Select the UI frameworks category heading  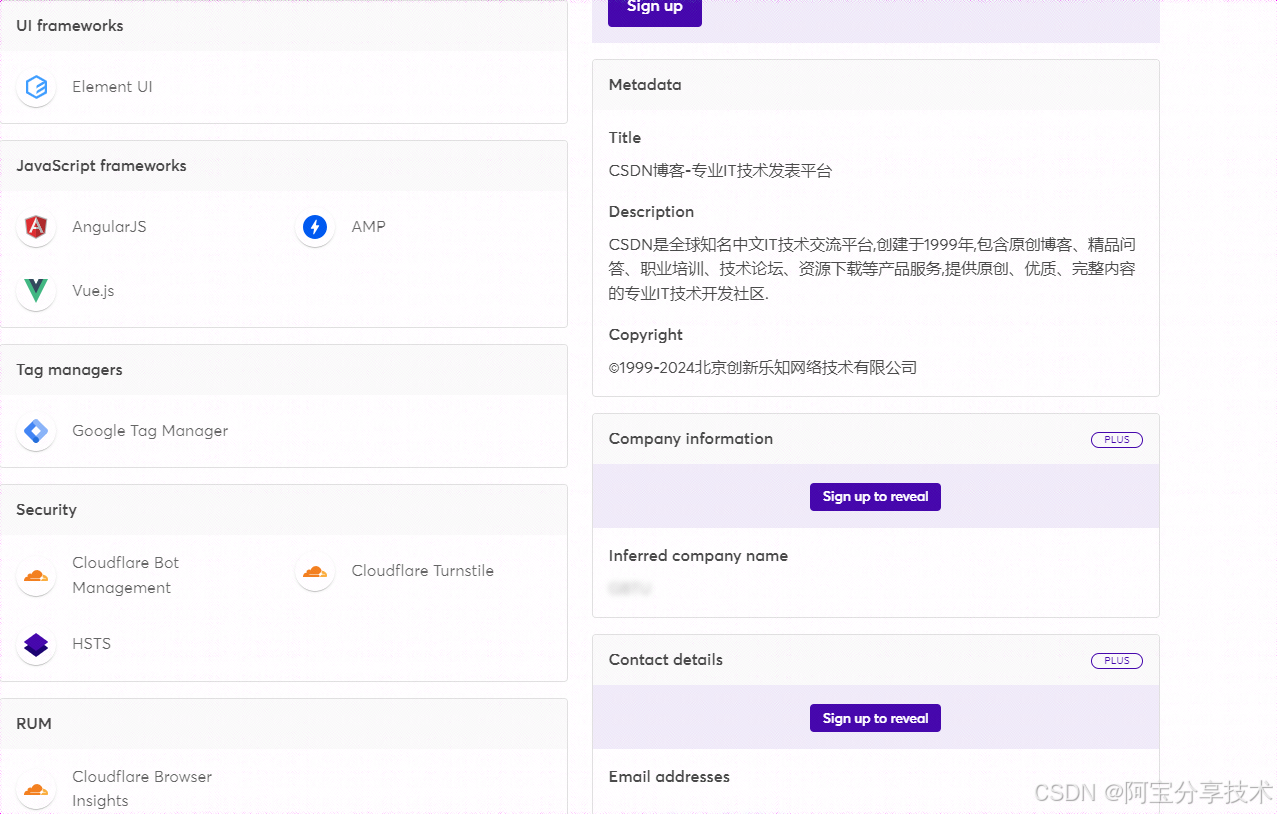point(70,26)
